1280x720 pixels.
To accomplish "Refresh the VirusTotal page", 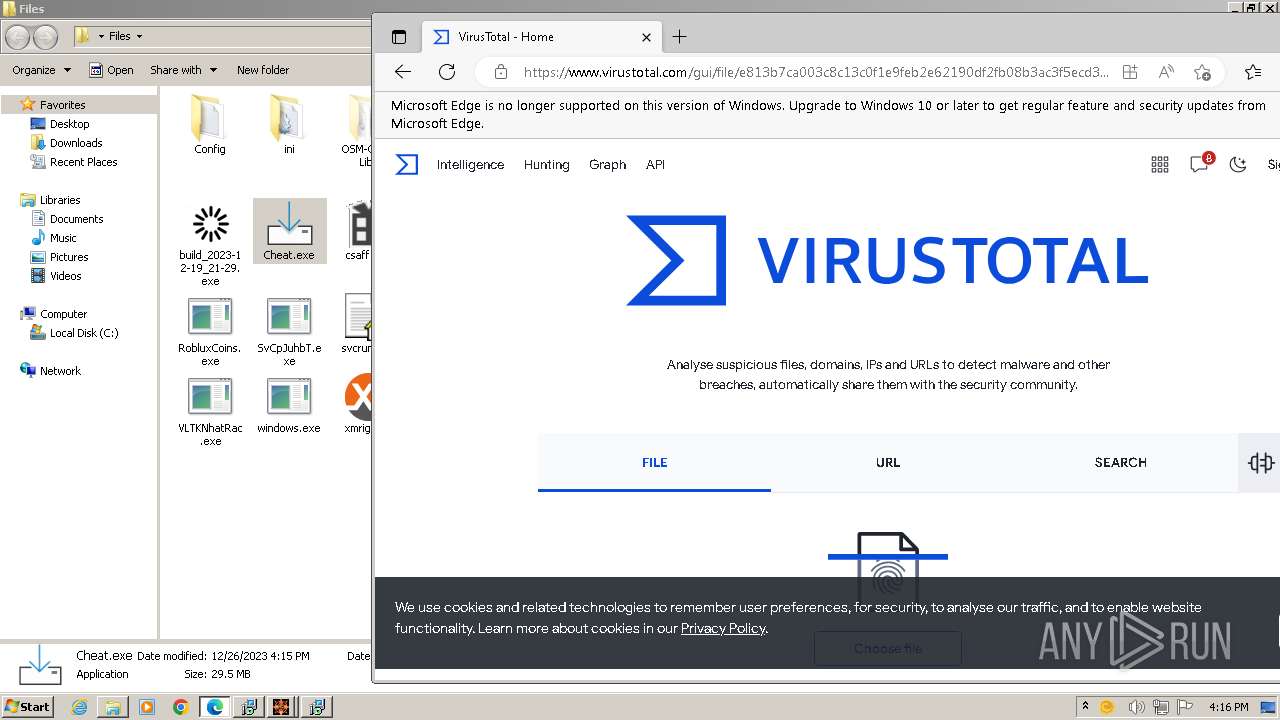I will click(x=447, y=72).
